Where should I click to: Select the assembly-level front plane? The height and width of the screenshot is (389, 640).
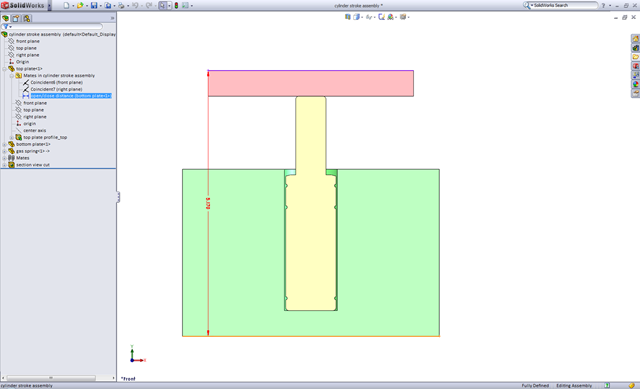pyautogui.click(x=28, y=41)
